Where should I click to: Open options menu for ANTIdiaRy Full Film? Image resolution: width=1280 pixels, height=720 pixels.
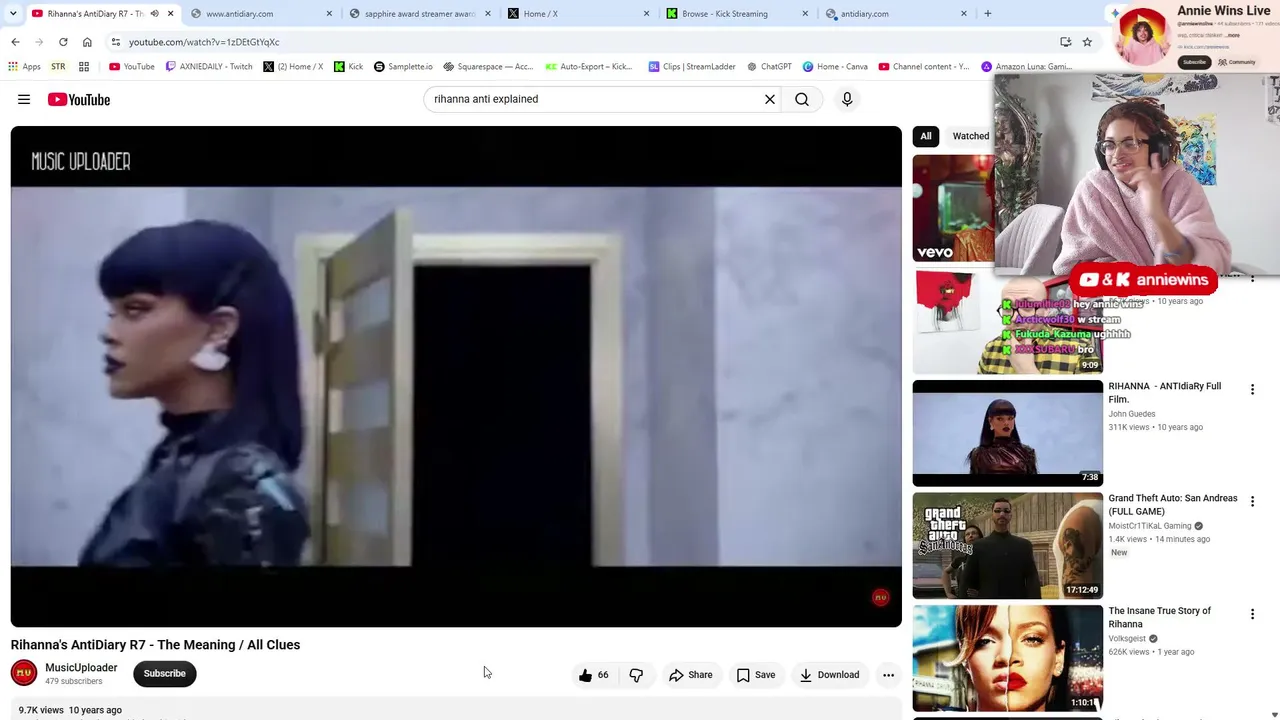click(x=1252, y=390)
